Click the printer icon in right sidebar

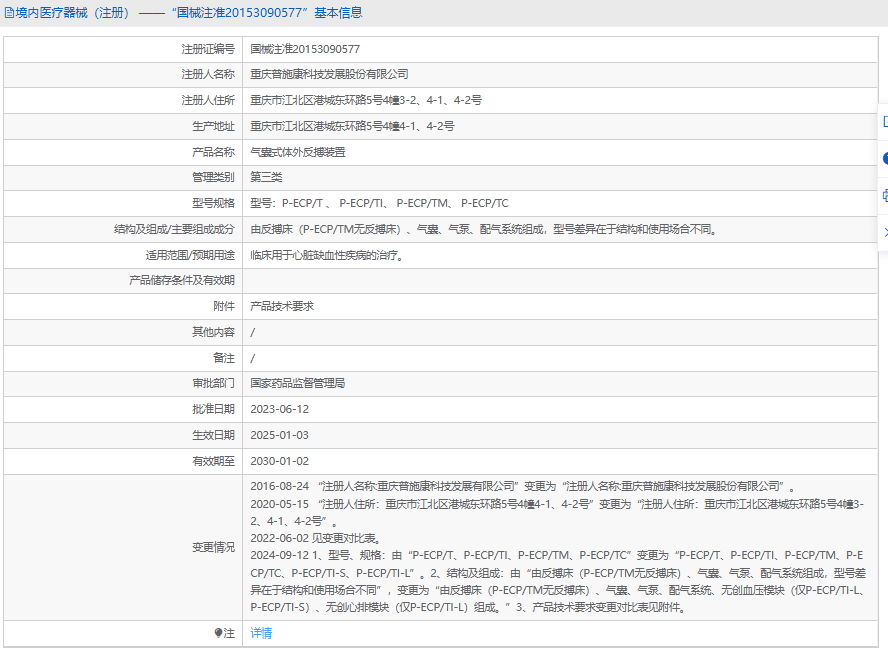884,195
